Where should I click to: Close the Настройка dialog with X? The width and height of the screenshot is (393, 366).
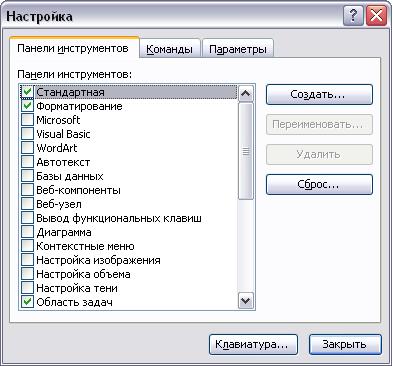tap(376, 16)
